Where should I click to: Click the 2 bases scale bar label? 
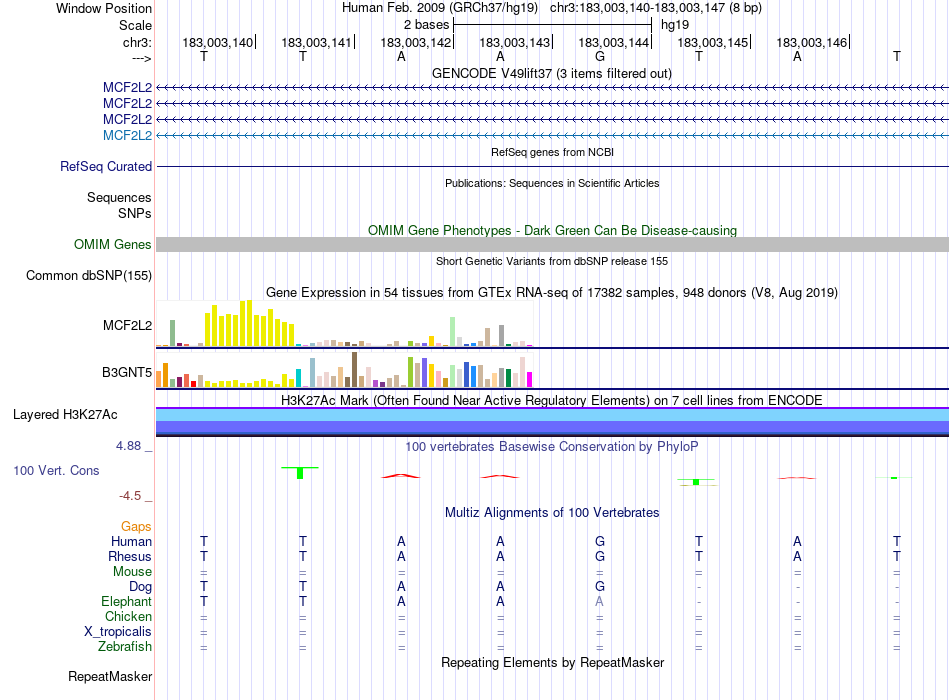tap(427, 25)
